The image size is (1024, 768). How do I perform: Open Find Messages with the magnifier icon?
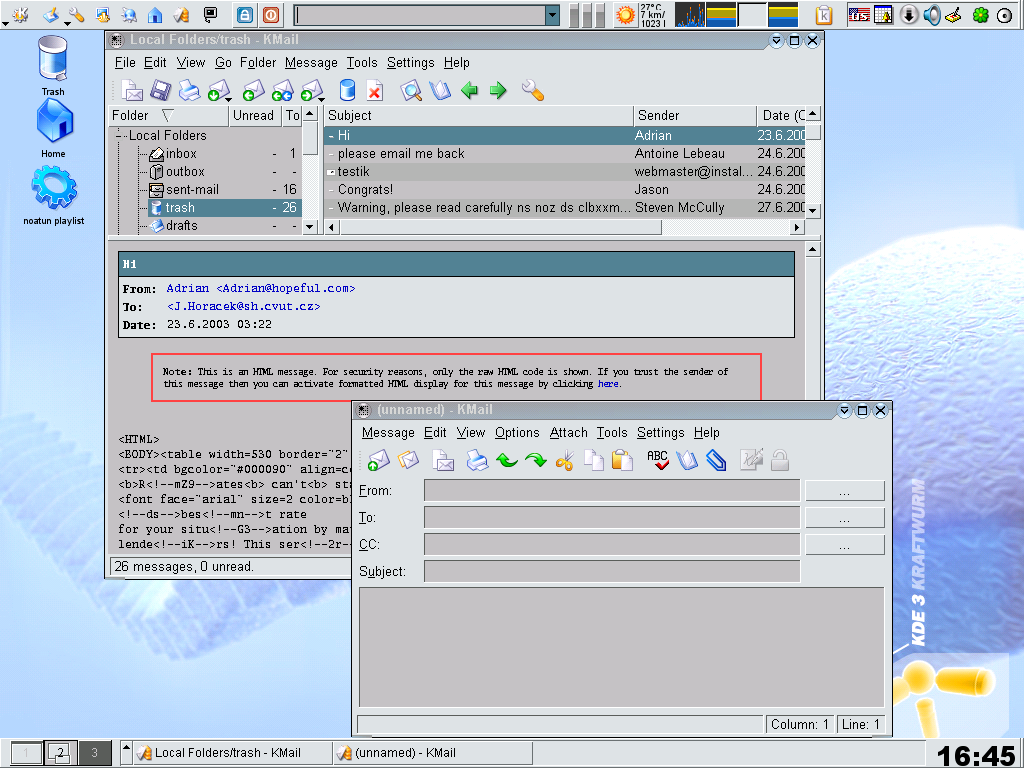pos(411,91)
